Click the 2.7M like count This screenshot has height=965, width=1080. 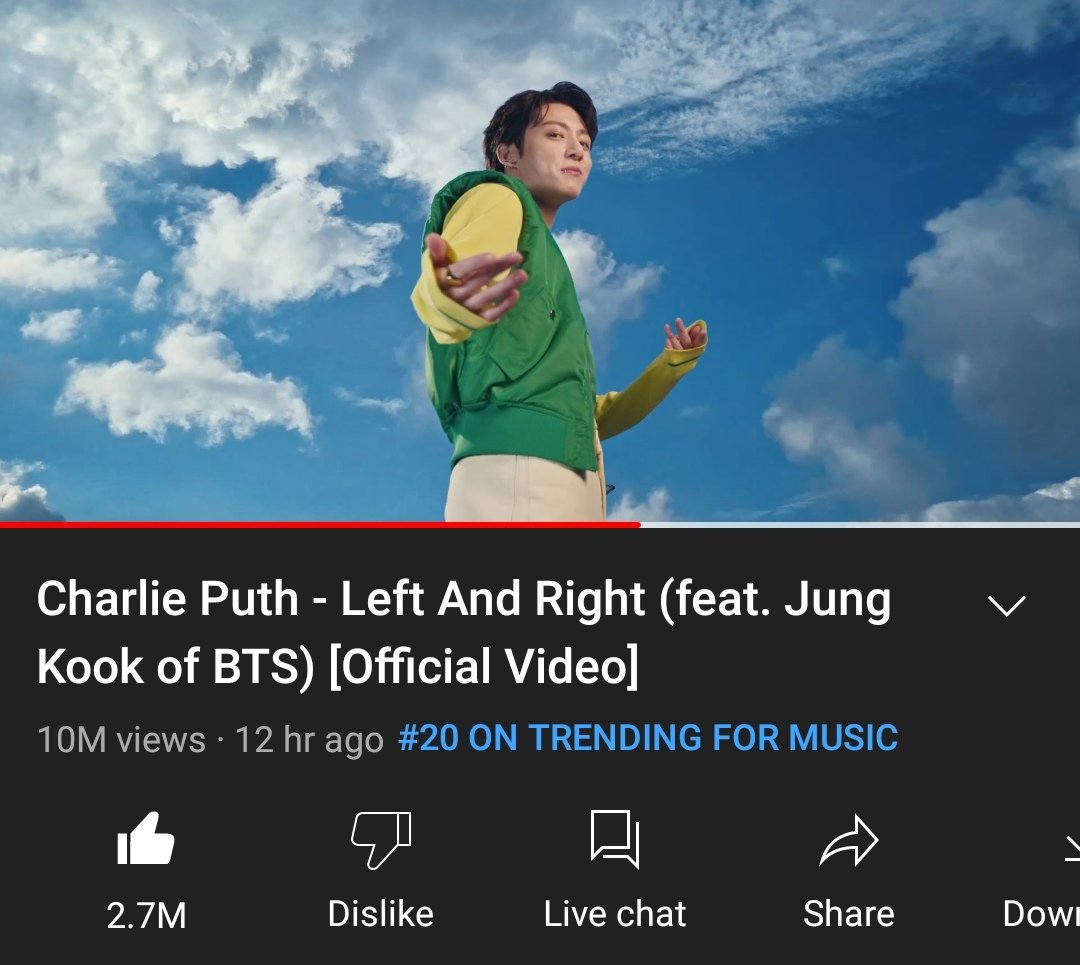(x=146, y=915)
